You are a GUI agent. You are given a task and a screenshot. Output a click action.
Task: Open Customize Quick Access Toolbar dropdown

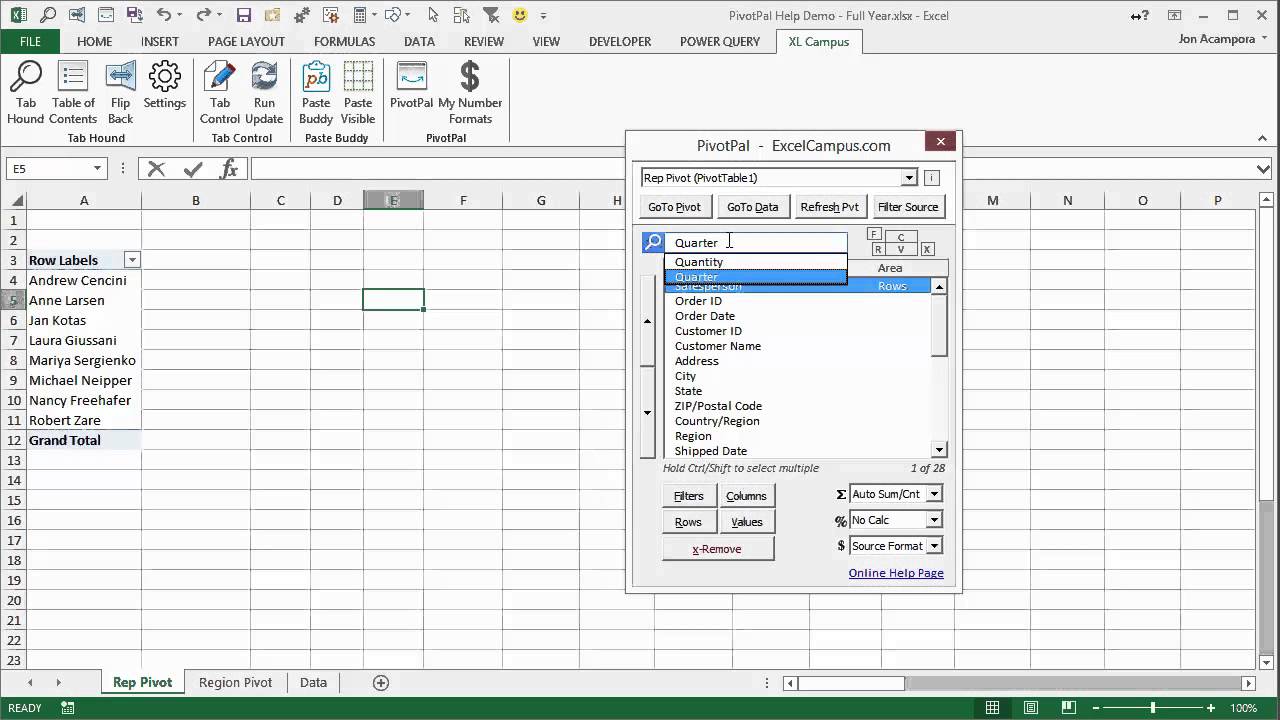(x=543, y=15)
